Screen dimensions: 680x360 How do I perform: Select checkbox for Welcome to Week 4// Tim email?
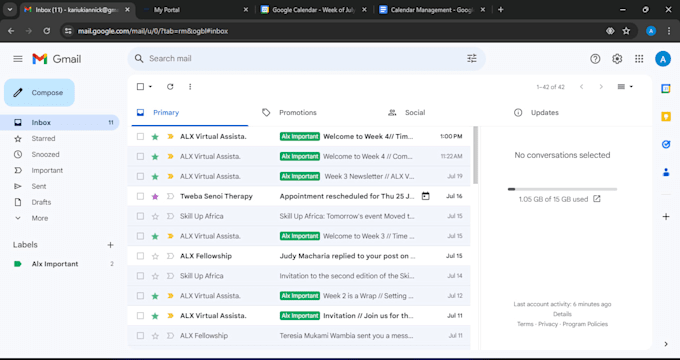point(140,137)
